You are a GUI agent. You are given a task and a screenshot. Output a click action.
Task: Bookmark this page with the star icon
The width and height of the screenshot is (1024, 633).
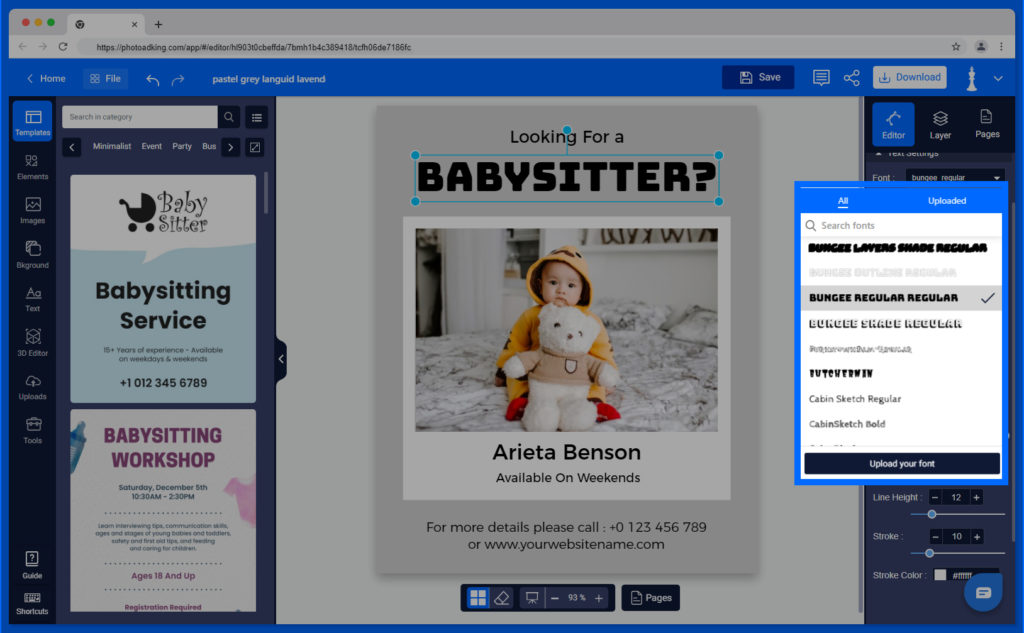pyautogui.click(x=956, y=47)
